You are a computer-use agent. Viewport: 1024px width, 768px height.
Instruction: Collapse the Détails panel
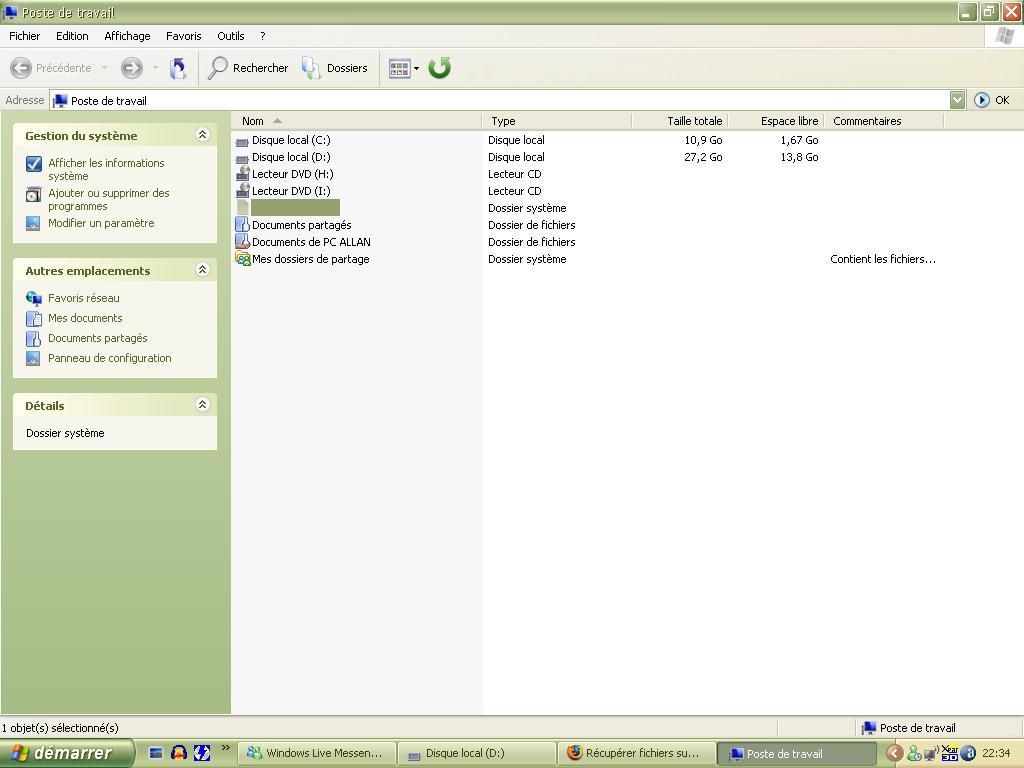point(202,404)
